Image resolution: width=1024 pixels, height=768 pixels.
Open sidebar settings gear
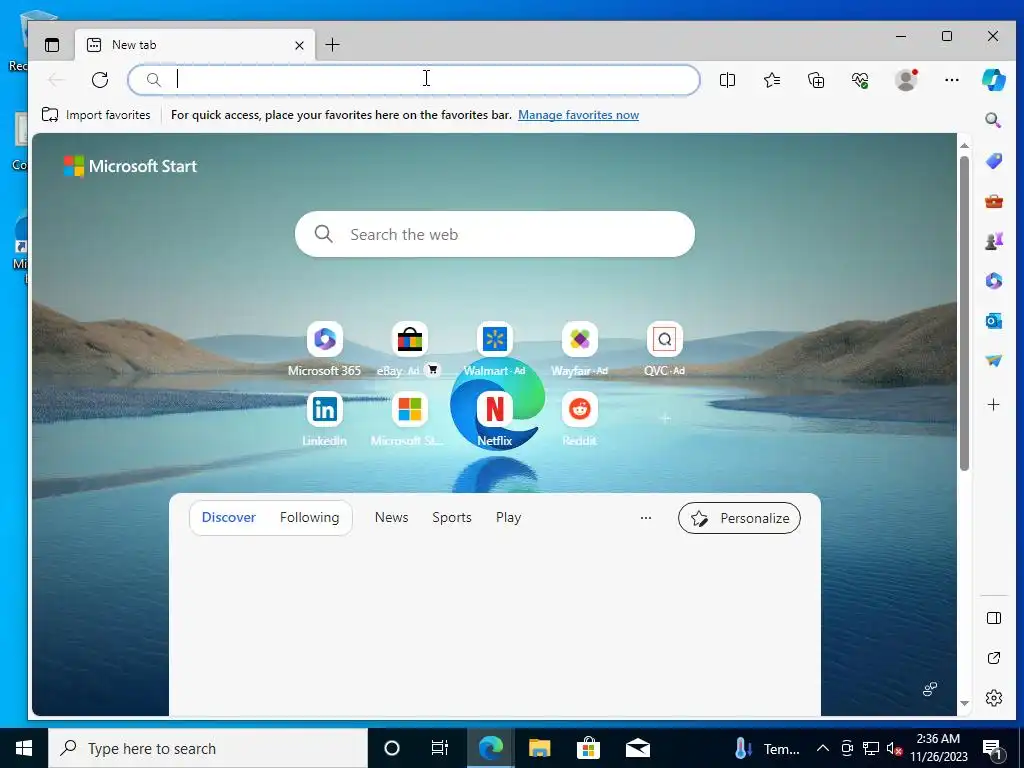pyautogui.click(x=993, y=697)
